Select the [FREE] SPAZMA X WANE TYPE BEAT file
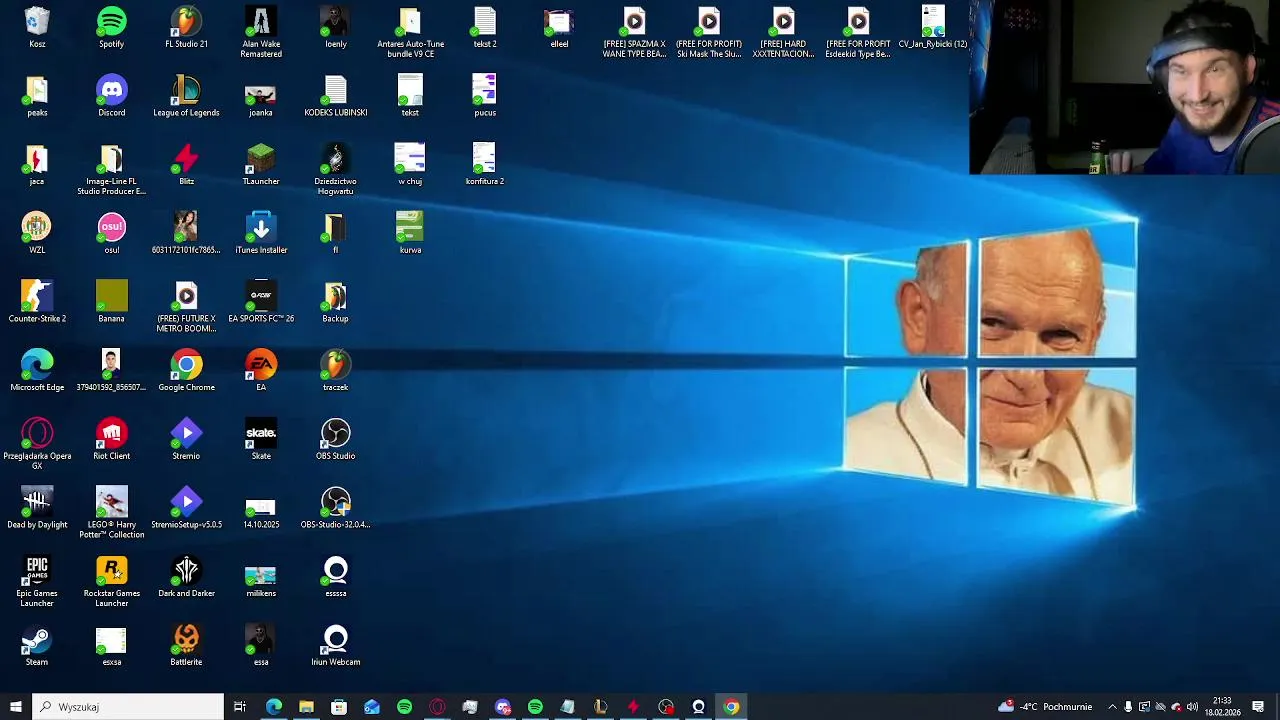Screen dimensions: 1280x720 pos(634,32)
